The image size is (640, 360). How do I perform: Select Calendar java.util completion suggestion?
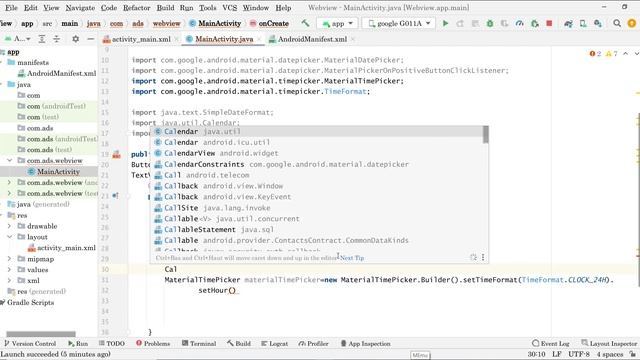pyautogui.click(x=318, y=131)
